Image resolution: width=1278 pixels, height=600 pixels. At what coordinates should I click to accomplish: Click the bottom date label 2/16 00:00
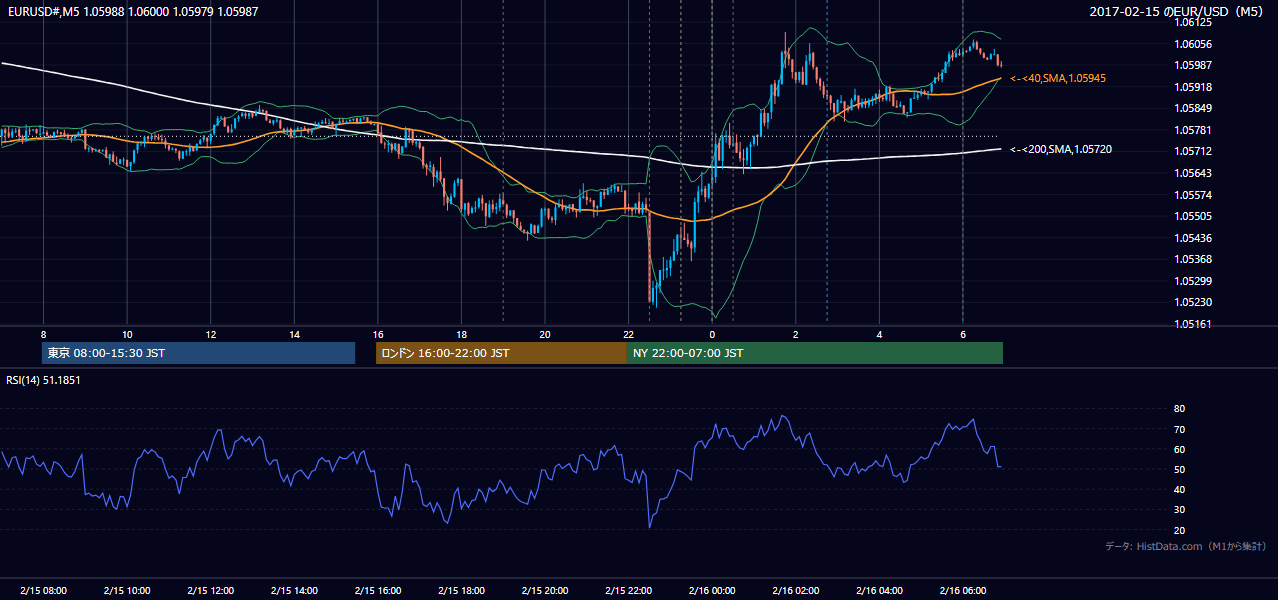point(712,590)
